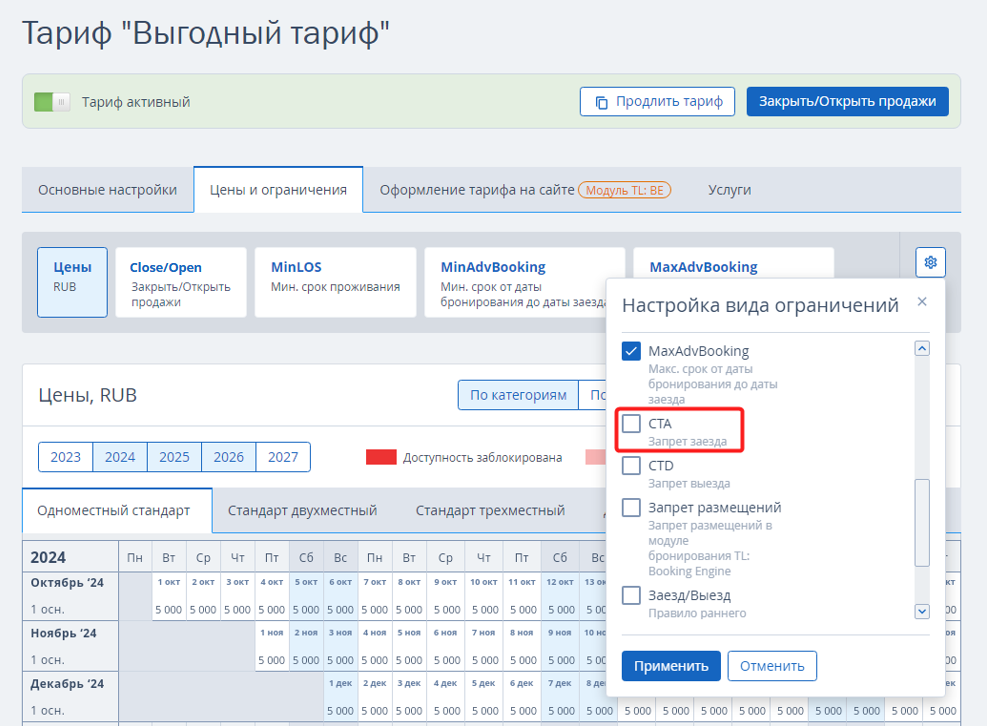Select the MinLOS restriction tile
Viewport: 987px width, 726px height.
click(335, 283)
